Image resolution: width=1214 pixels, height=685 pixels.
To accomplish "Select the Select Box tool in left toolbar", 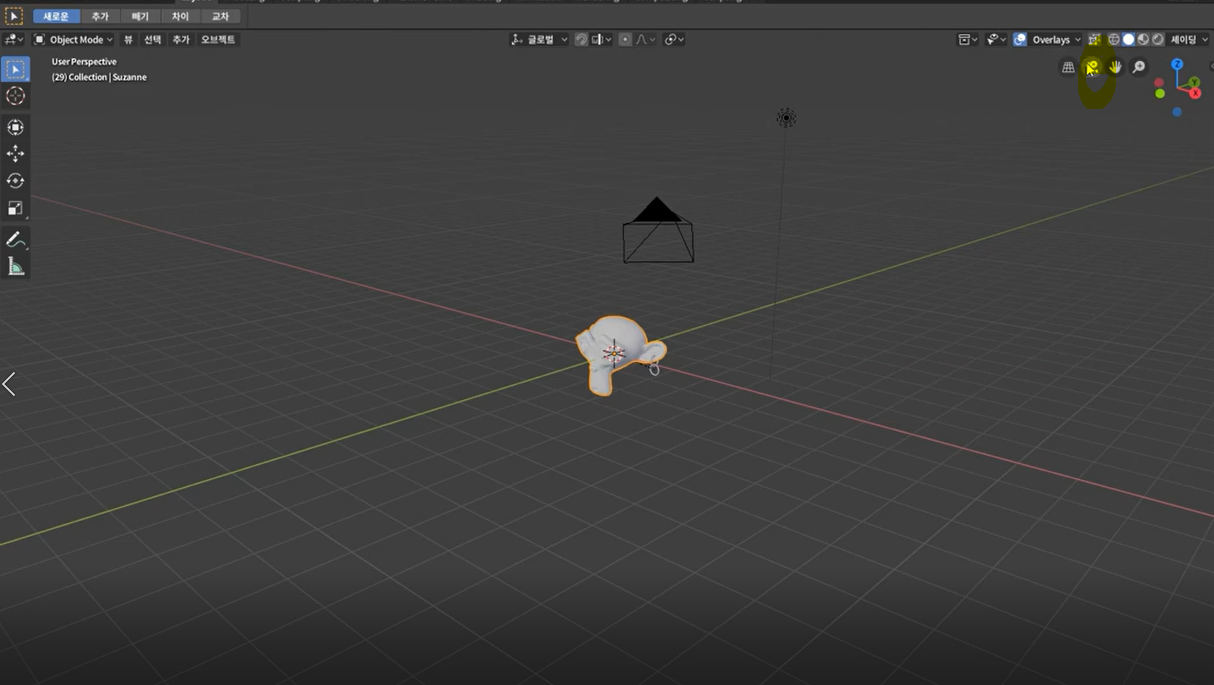I will pos(15,69).
